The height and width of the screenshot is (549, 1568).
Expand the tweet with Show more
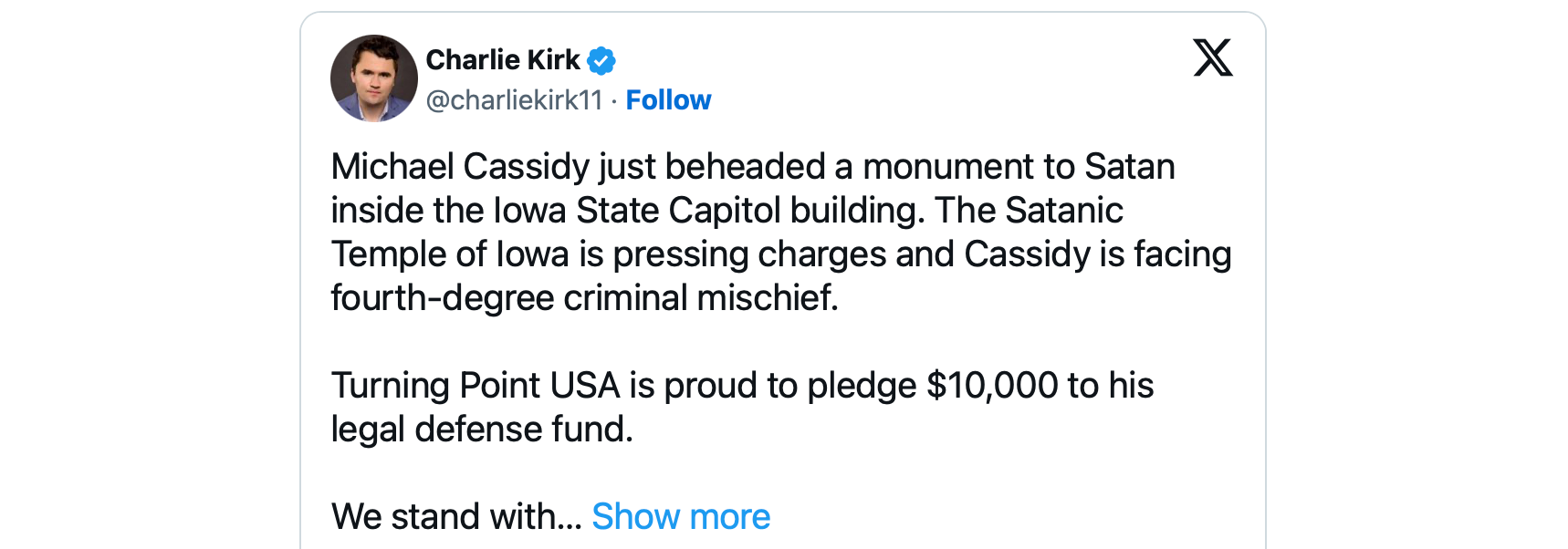point(681,517)
